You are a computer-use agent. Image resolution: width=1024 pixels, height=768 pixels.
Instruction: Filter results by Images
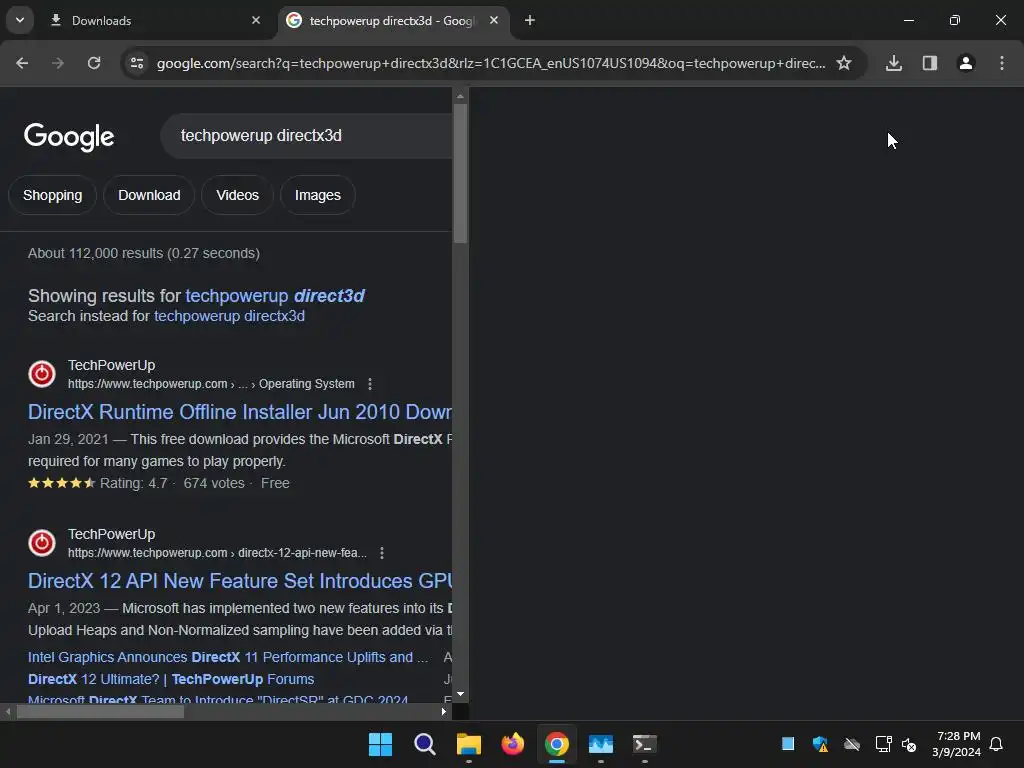tap(317, 195)
